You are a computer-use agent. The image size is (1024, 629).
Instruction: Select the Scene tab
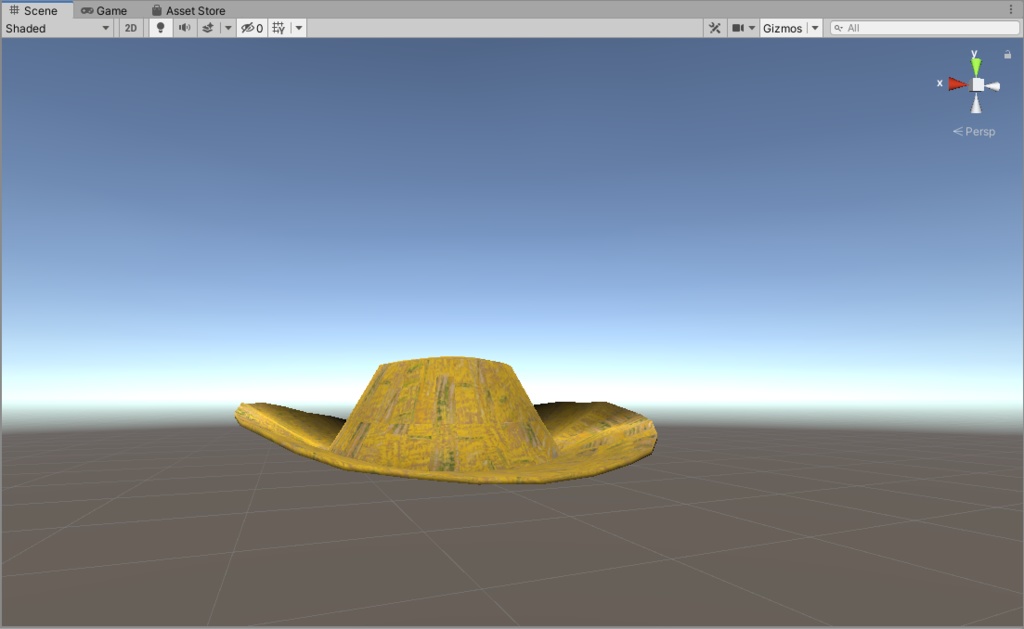[x=33, y=10]
